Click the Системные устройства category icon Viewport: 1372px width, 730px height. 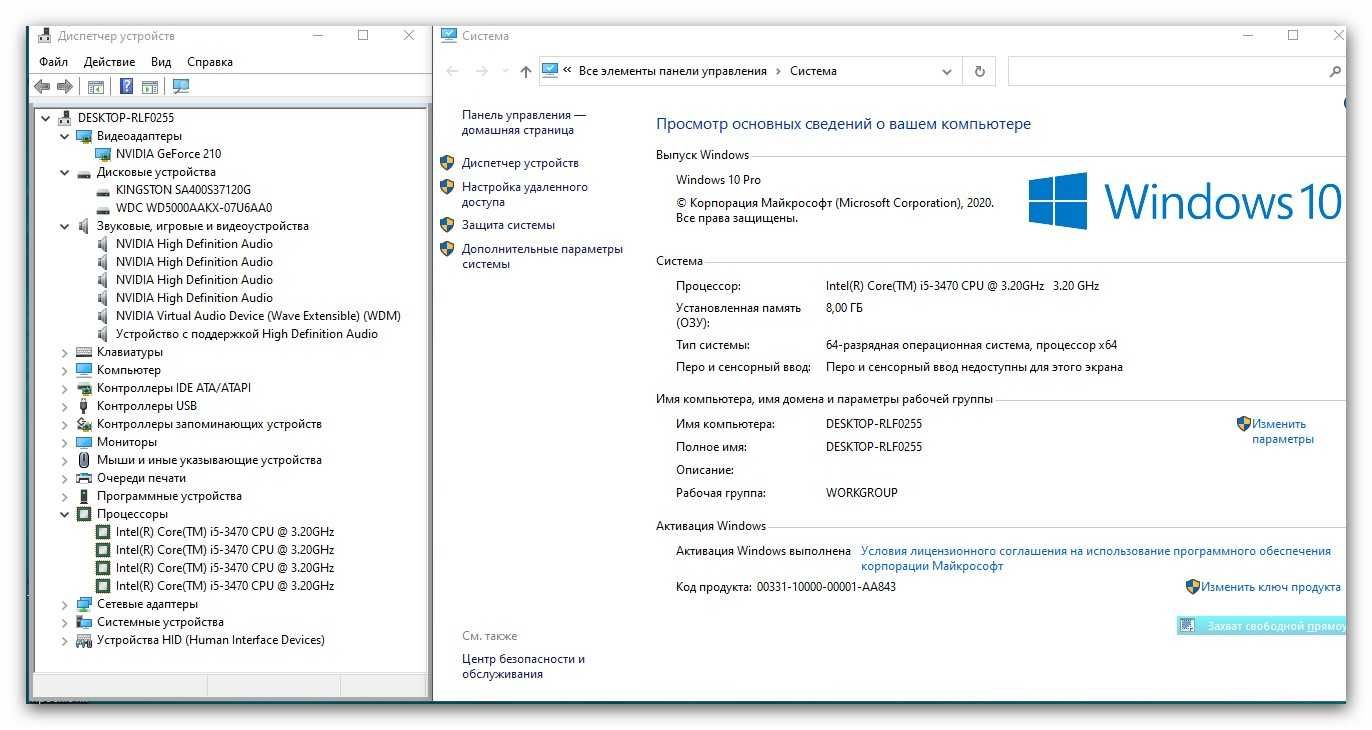tap(84, 622)
